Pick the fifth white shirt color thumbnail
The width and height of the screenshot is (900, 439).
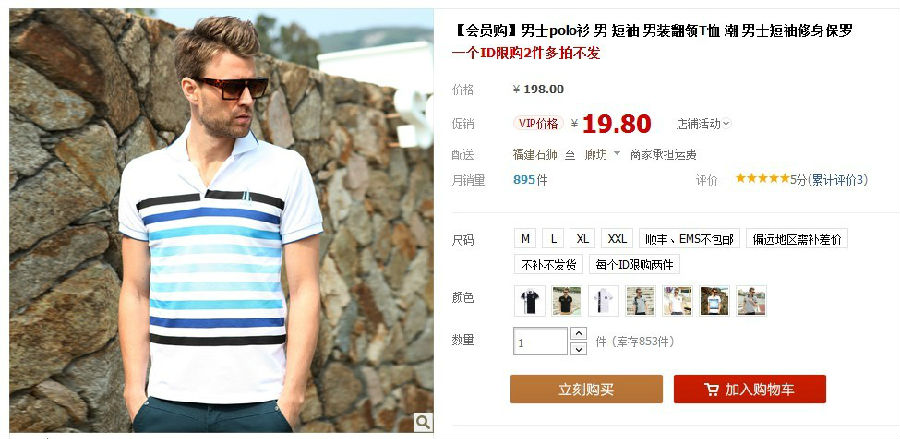pyautogui.click(x=677, y=301)
